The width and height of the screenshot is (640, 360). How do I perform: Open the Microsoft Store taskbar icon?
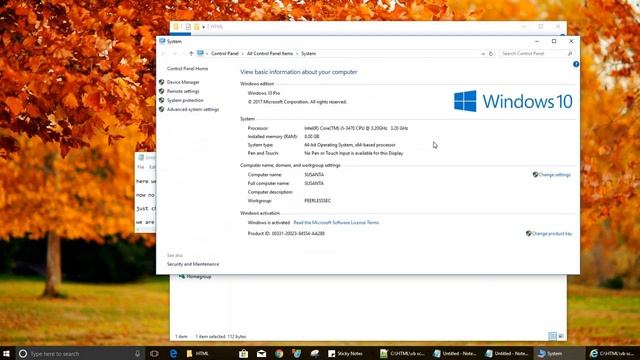coord(243,353)
